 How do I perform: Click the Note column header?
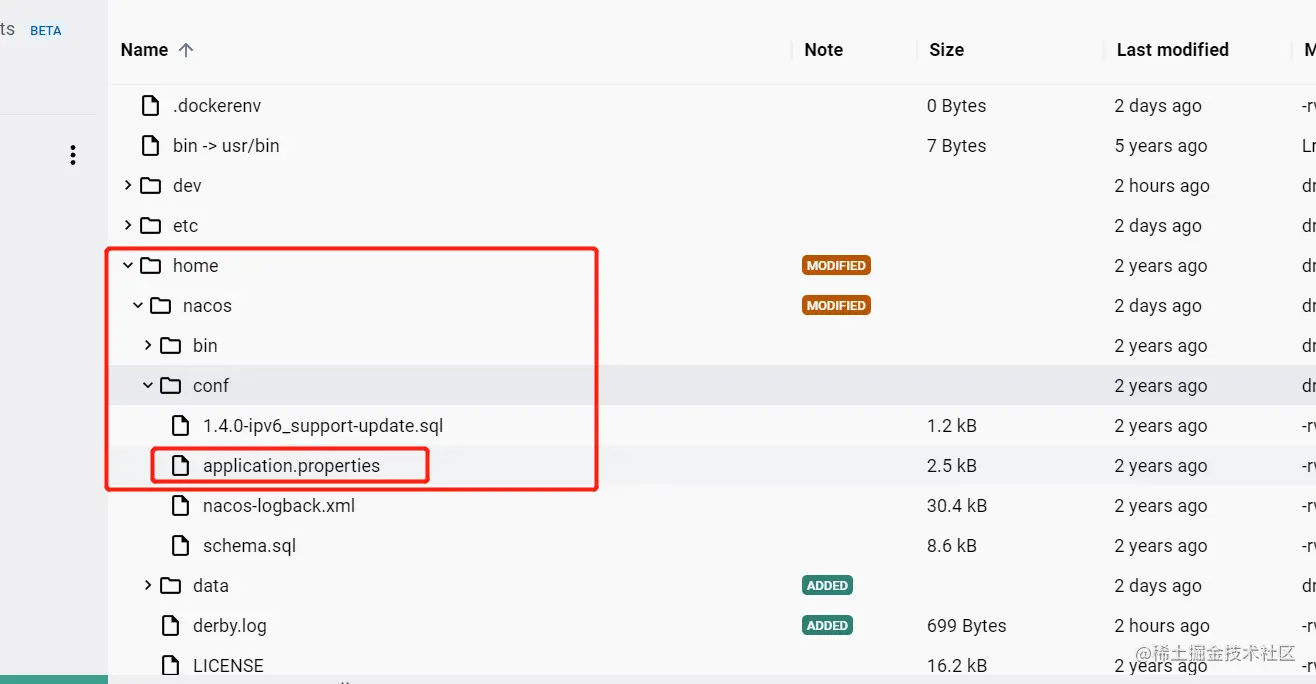823,50
